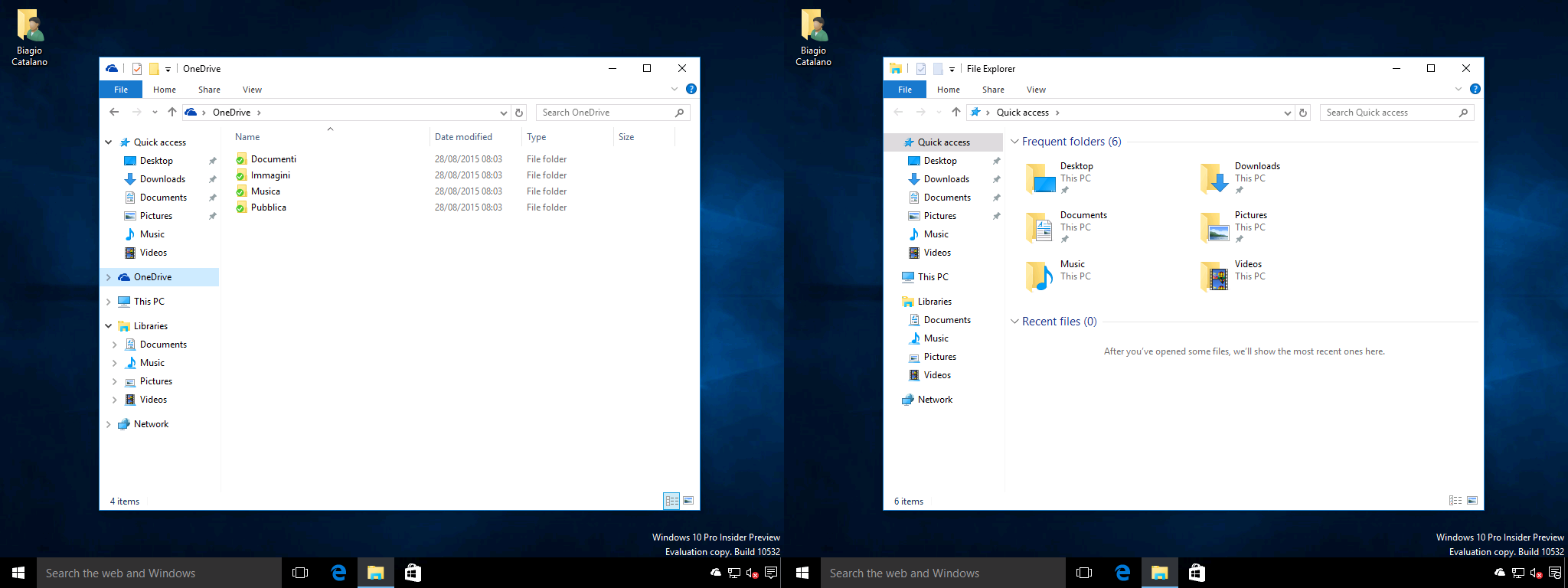This screenshot has height=588, width=1568.
Task: Refresh the OneDrive window address bar
Action: 519,113
